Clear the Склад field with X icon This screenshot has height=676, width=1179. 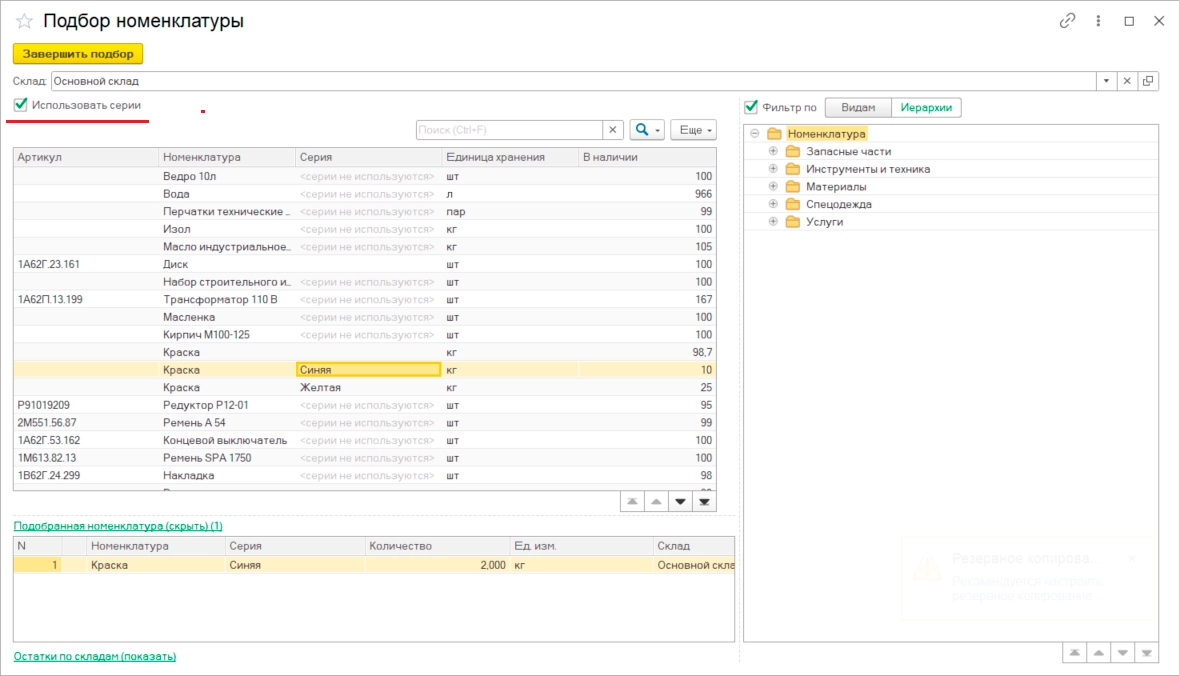(x=1127, y=81)
